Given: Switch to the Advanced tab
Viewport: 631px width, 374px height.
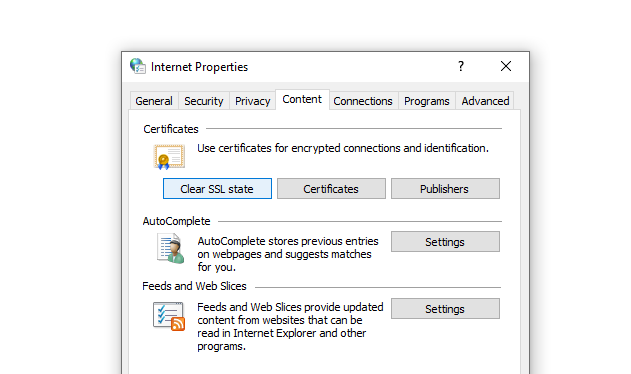Looking at the screenshot, I should [485, 101].
